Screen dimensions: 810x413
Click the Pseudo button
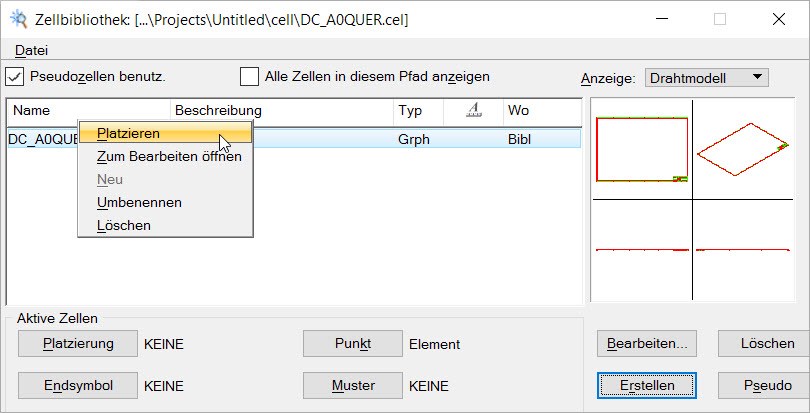(766, 386)
